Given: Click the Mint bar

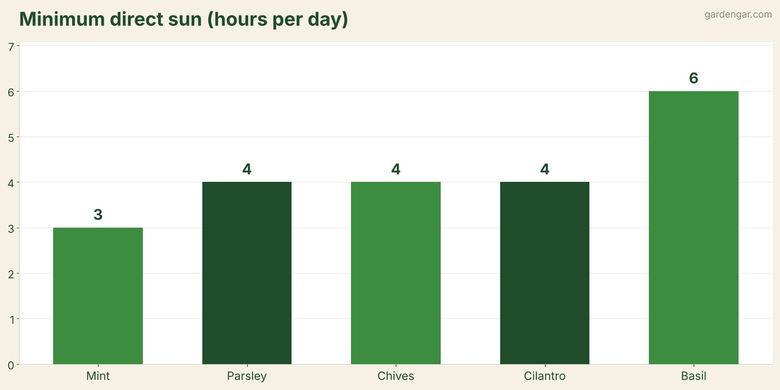Looking at the screenshot, I should click(x=98, y=296).
